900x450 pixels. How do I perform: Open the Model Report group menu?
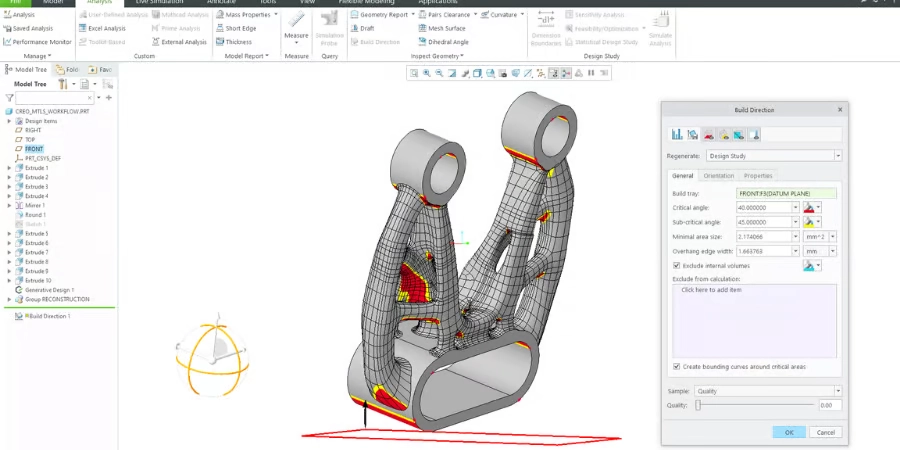point(246,56)
